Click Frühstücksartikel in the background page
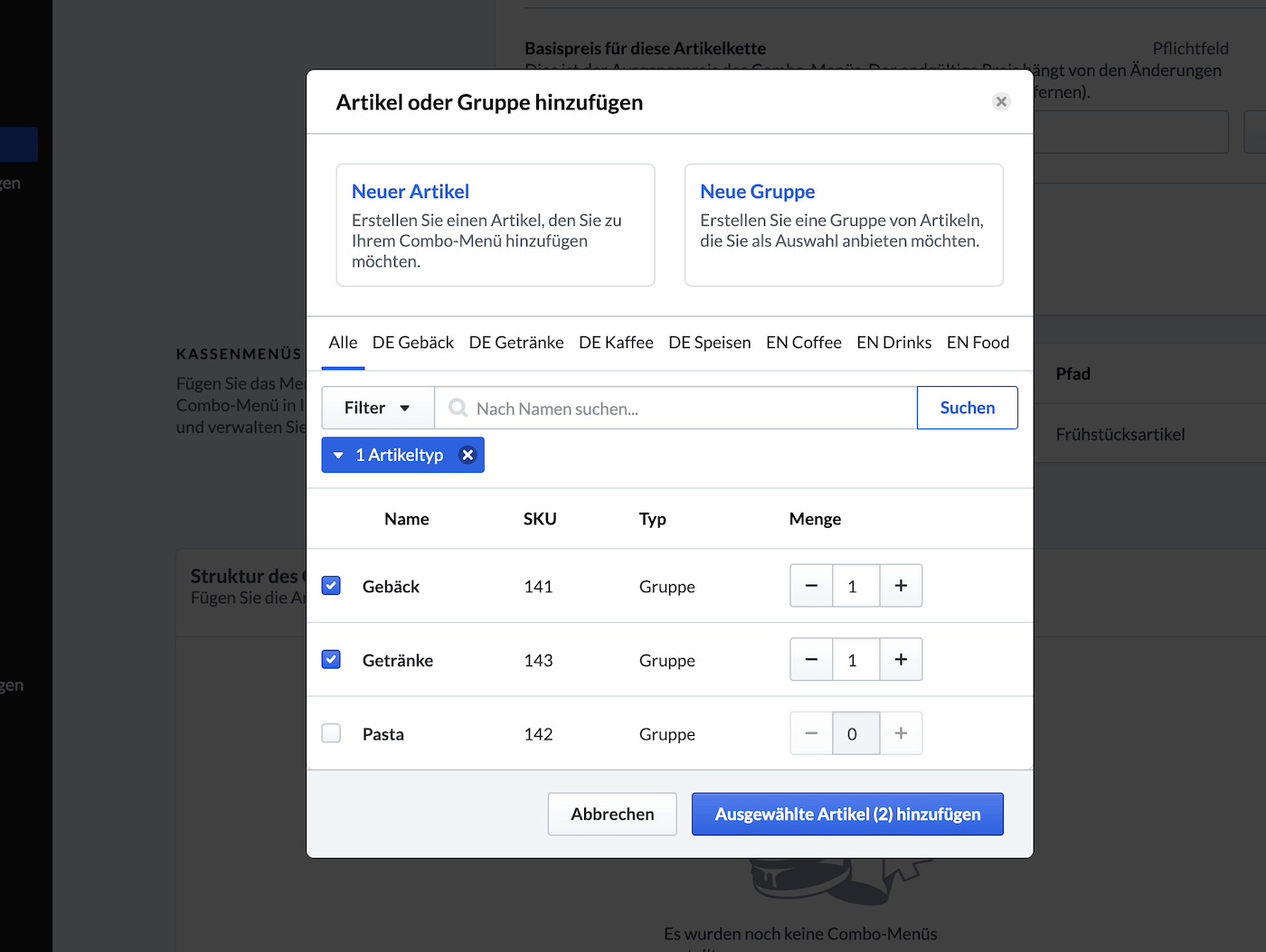The height and width of the screenshot is (952, 1266). coord(1120,434)
